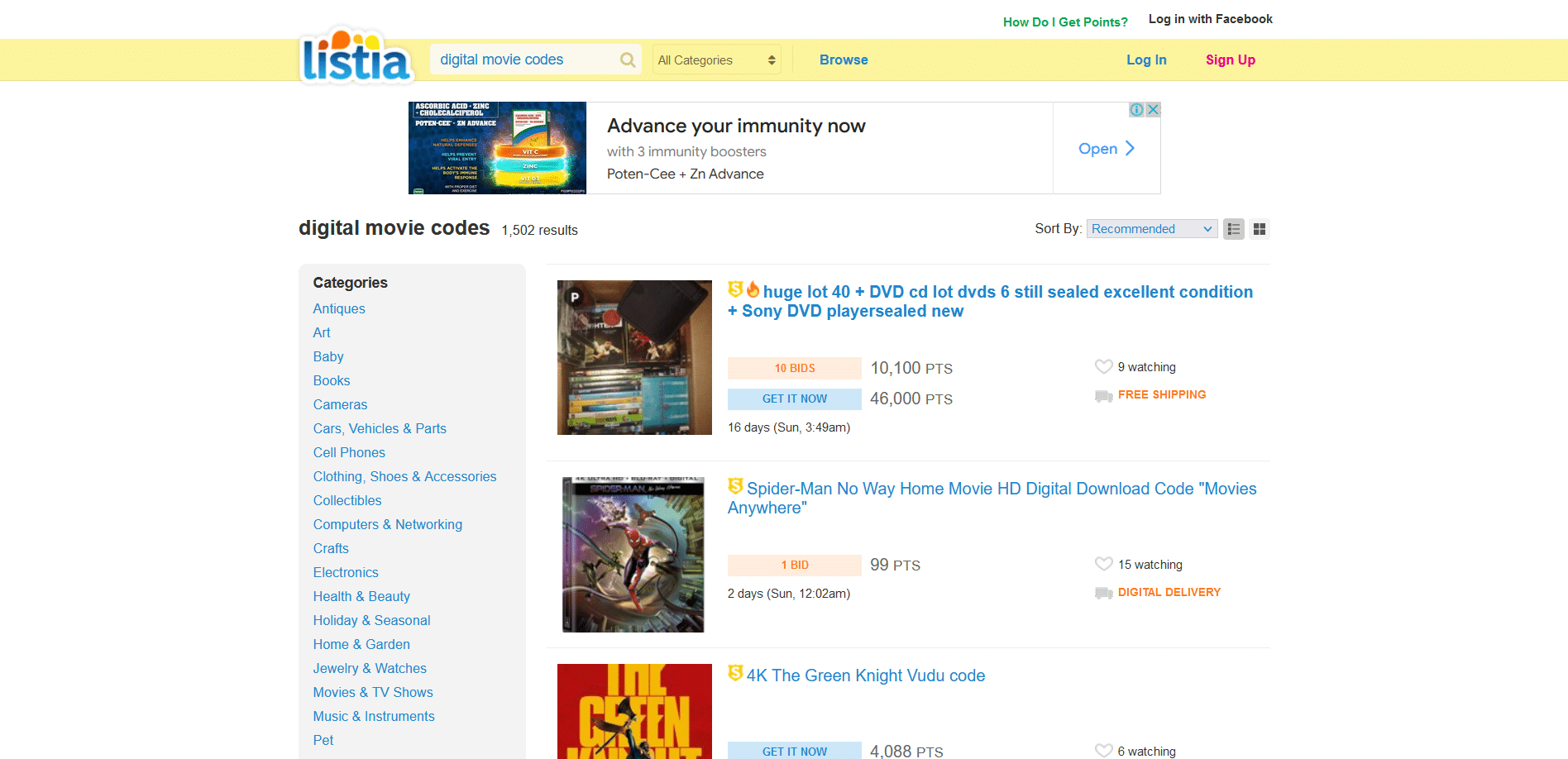Viewport: 1568px width, 759px height.
Task: Click verified badge on Spider-Man listing
Action: [x=735, y=486]
